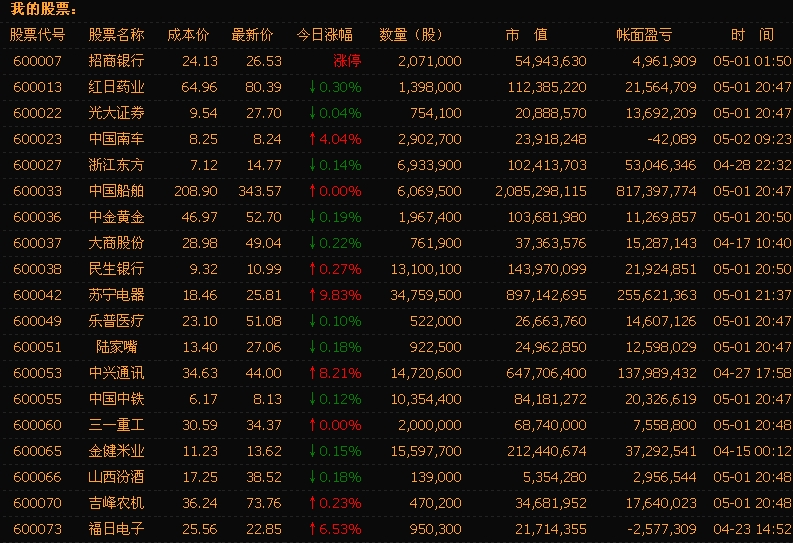
Task: Open stock code 600007
Action: coord(37,61)
